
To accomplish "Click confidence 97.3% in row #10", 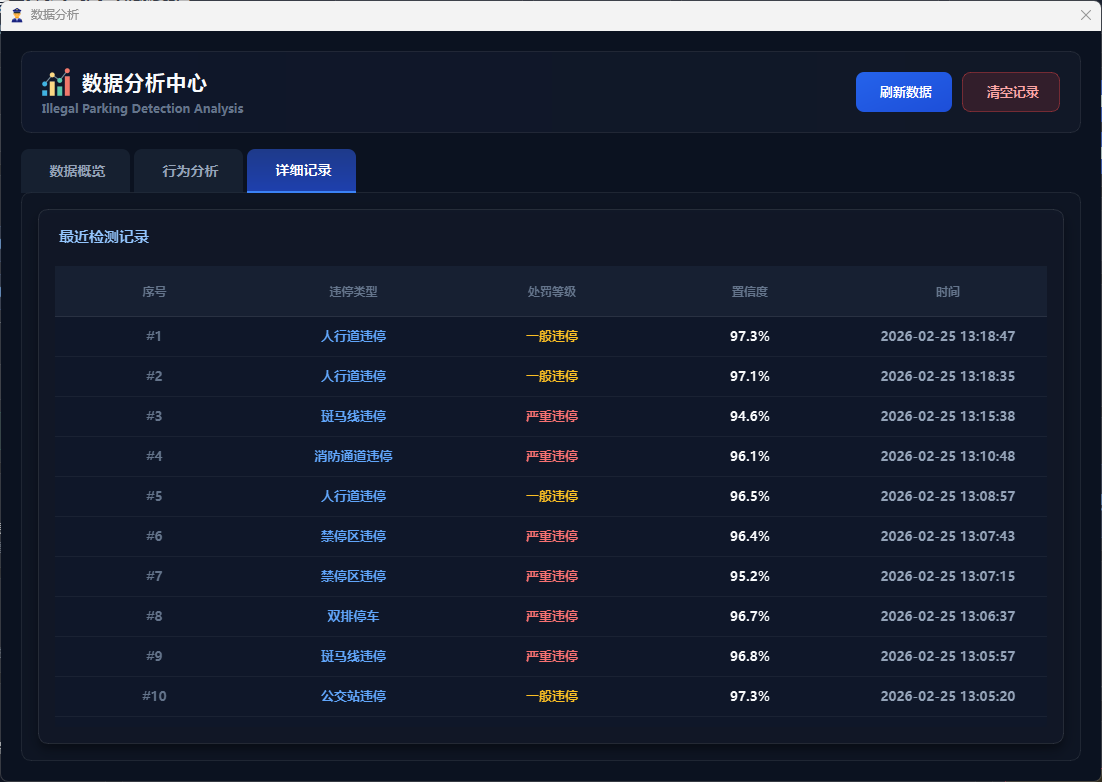I will (750, 696).
